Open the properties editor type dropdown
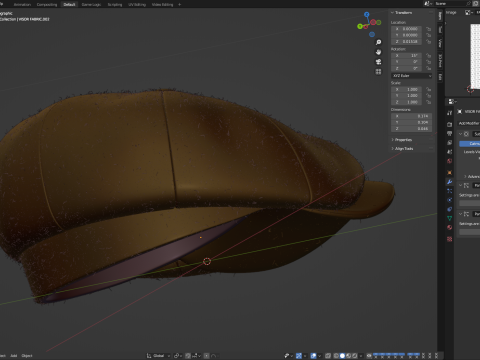Image resolution: width=480 pixels, height=360 pixels. point(452,101)
